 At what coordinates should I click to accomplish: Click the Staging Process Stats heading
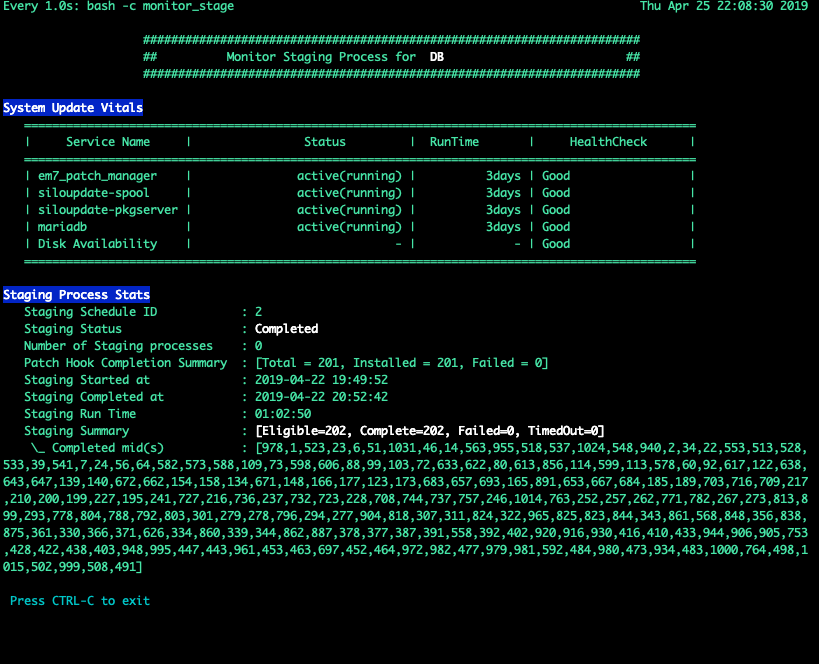pos(76,294)
